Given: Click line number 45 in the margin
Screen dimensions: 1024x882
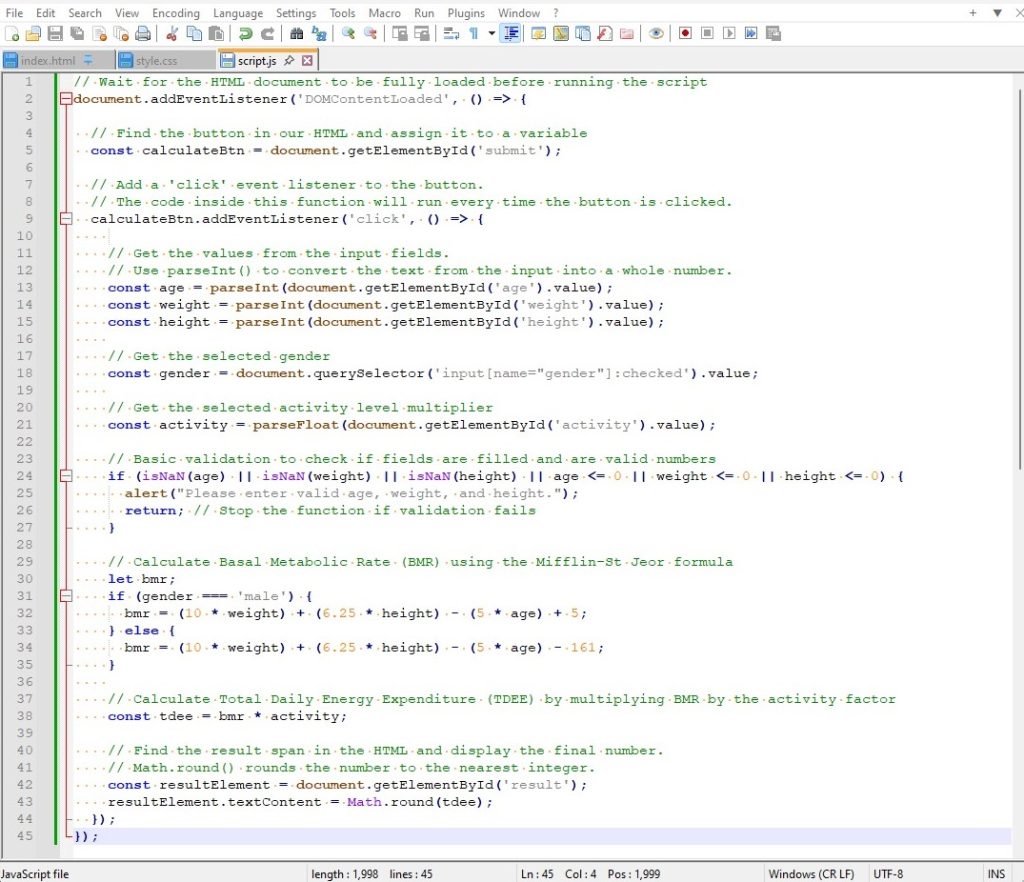Looking at the screenshot, I should click(x=25, y=836).
